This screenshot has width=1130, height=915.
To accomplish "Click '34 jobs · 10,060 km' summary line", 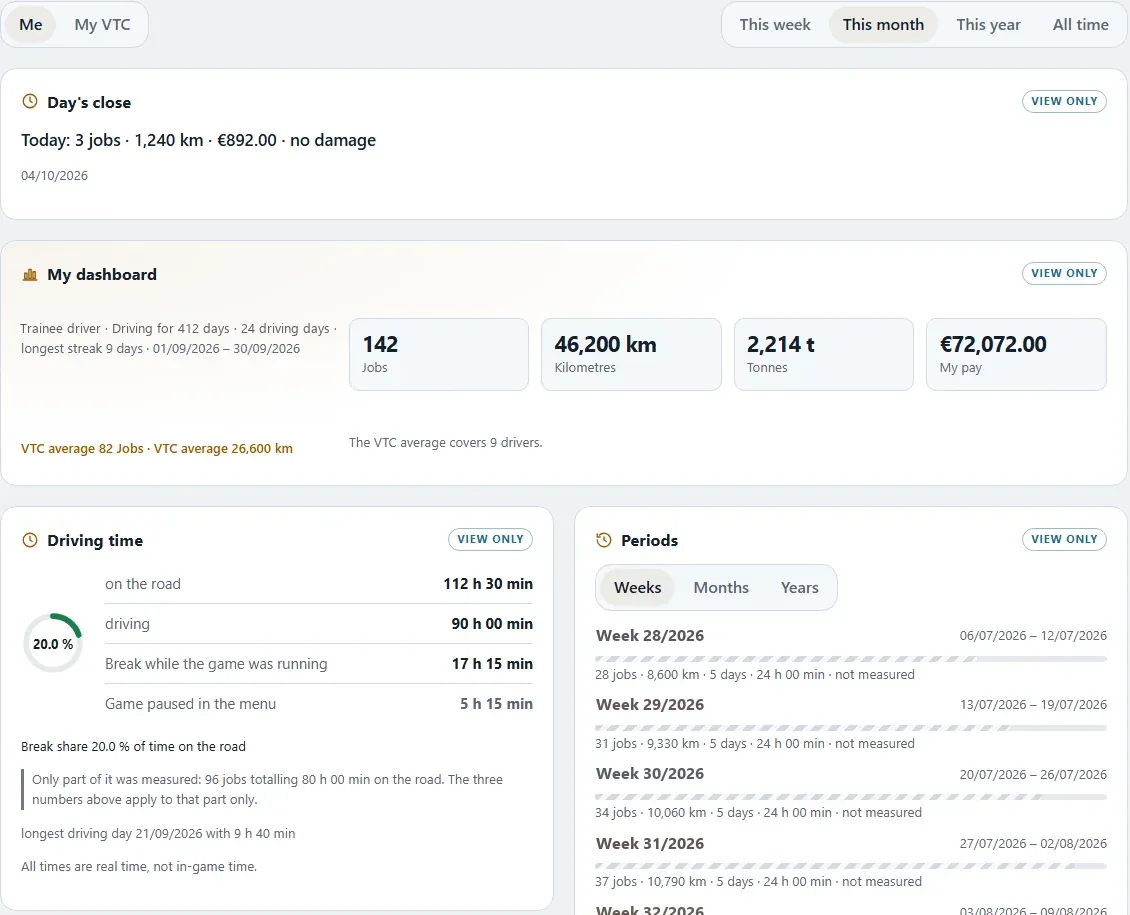I will coord(758,813).
